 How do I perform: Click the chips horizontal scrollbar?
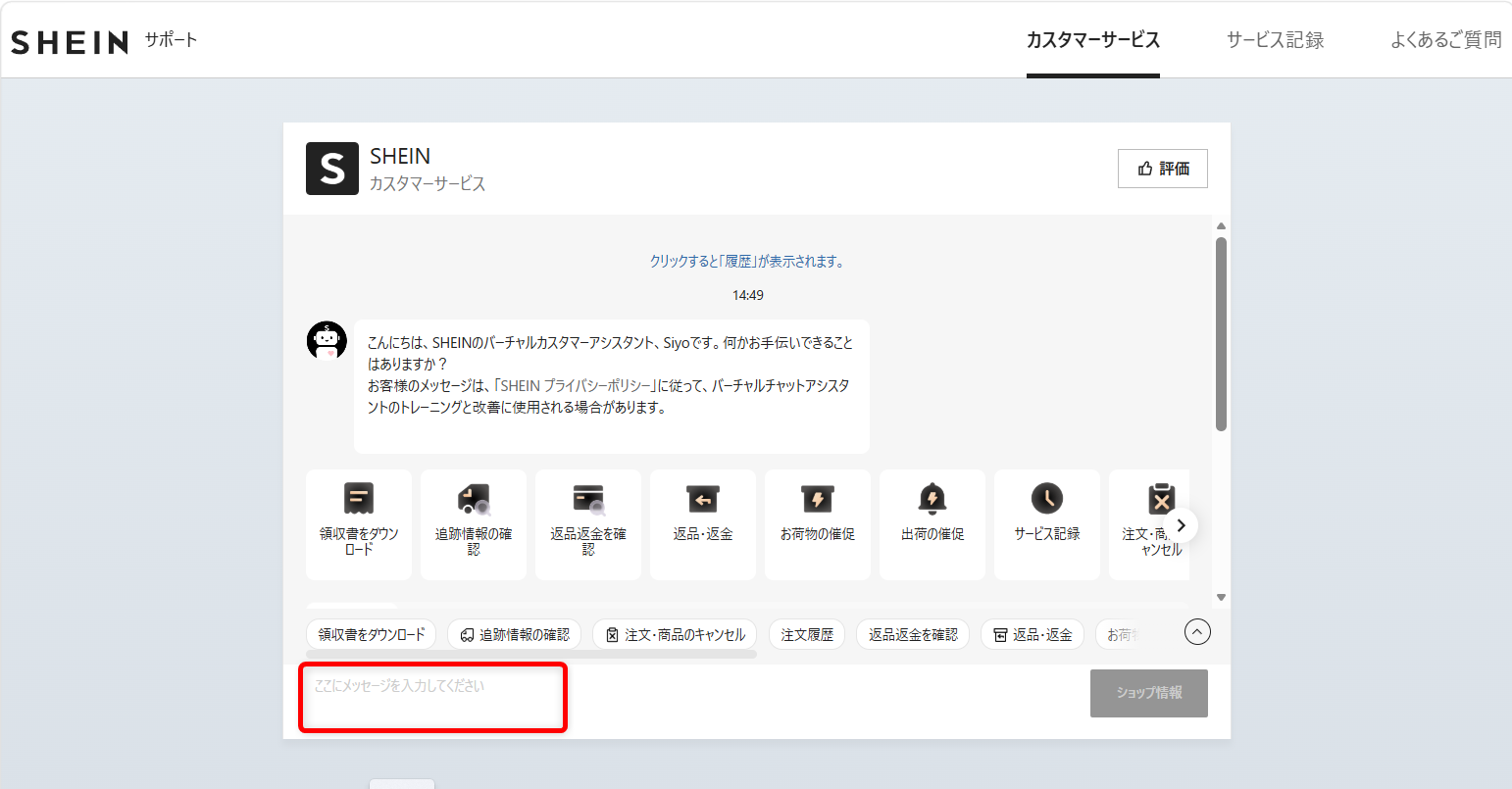click(x=531, y=654)
